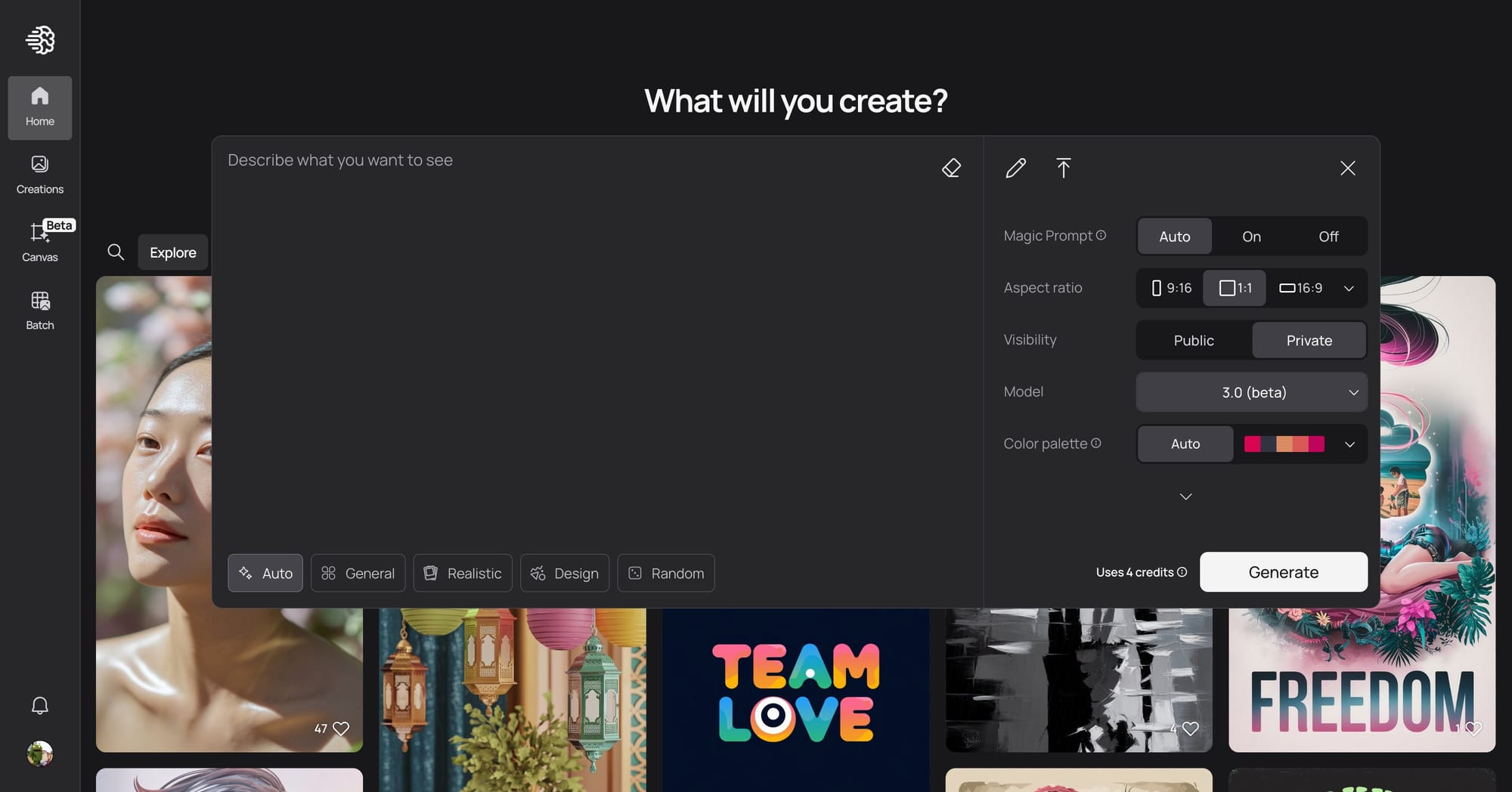Click the pencil edit icon

point(1016,168)
